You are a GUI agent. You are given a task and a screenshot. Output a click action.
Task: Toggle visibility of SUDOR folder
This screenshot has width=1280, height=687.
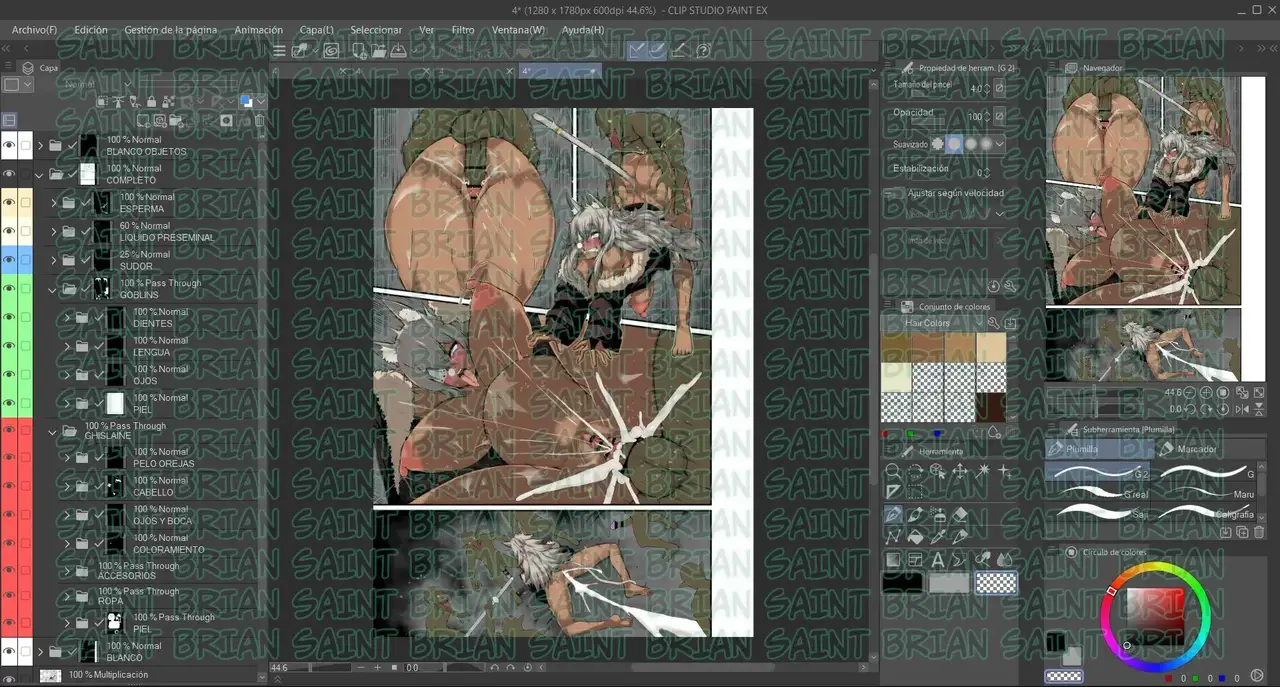9,260
